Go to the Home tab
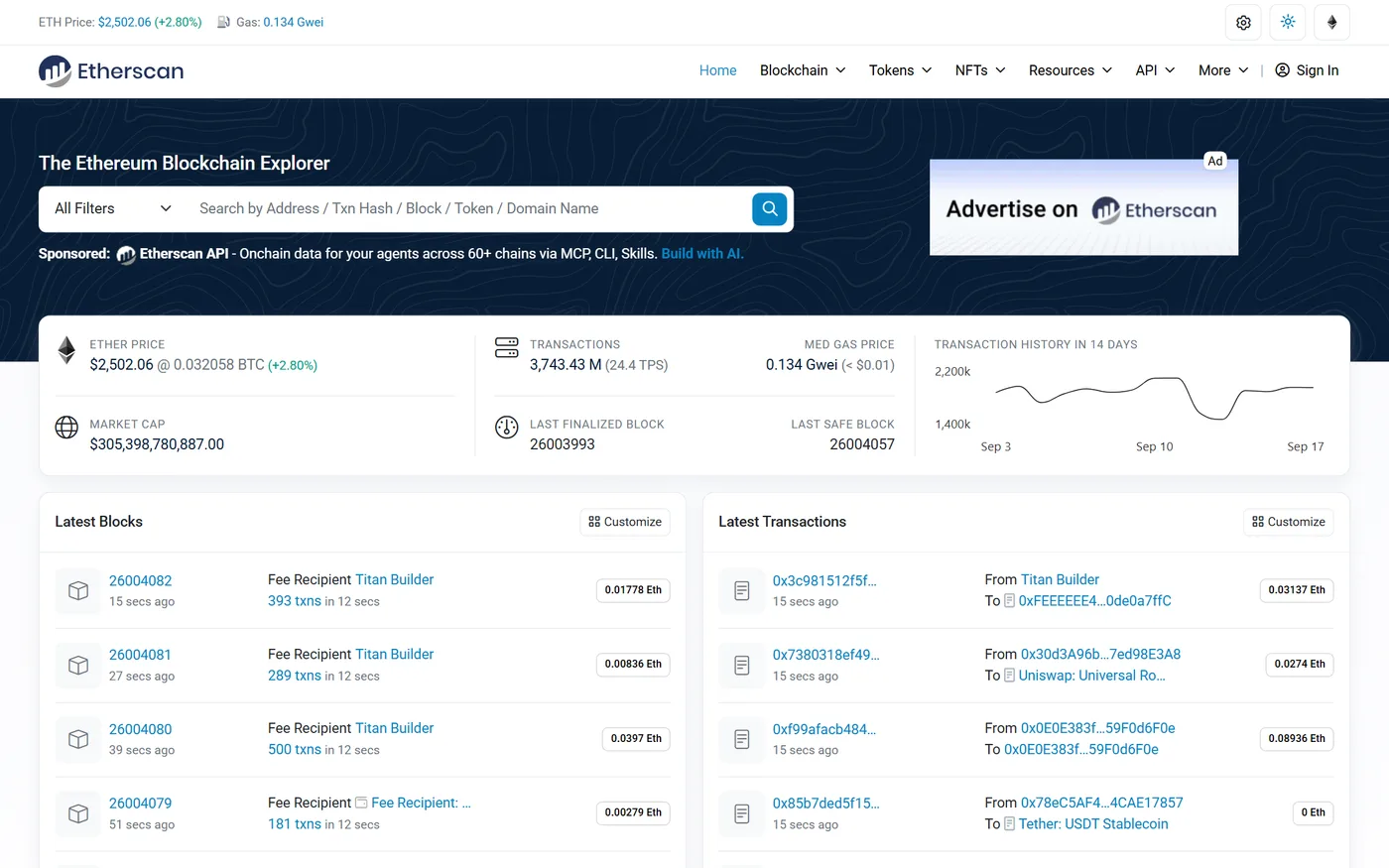The image size is (1389, 868). [x=718, y=70]
